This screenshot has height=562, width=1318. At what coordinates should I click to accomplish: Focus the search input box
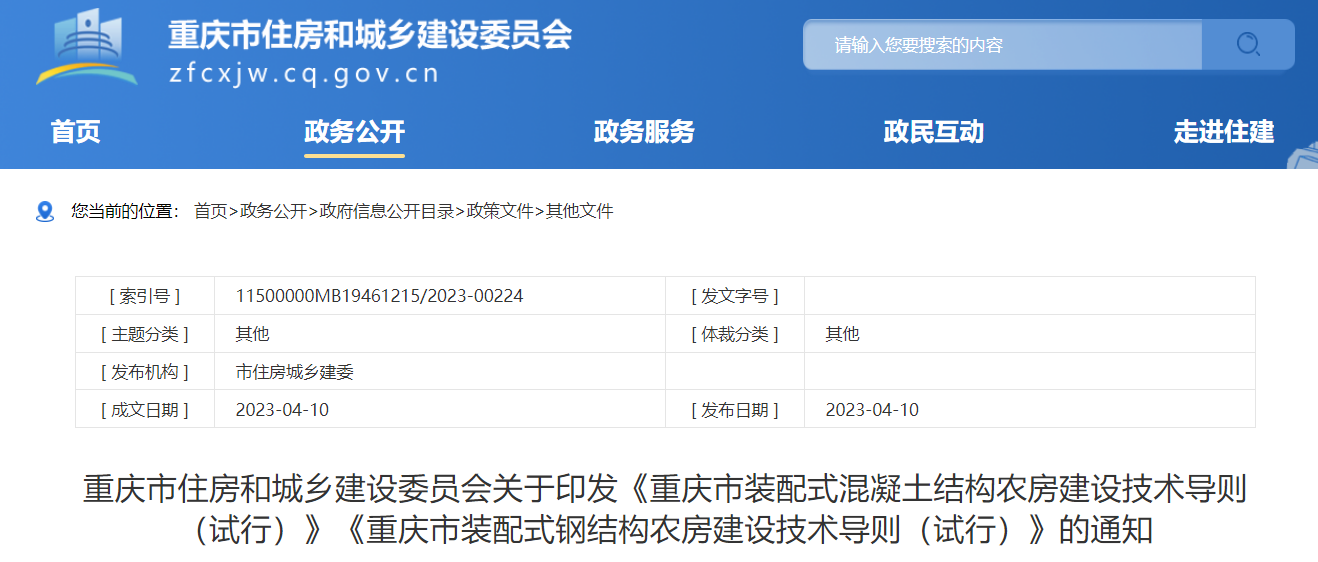click(1002, 45)
